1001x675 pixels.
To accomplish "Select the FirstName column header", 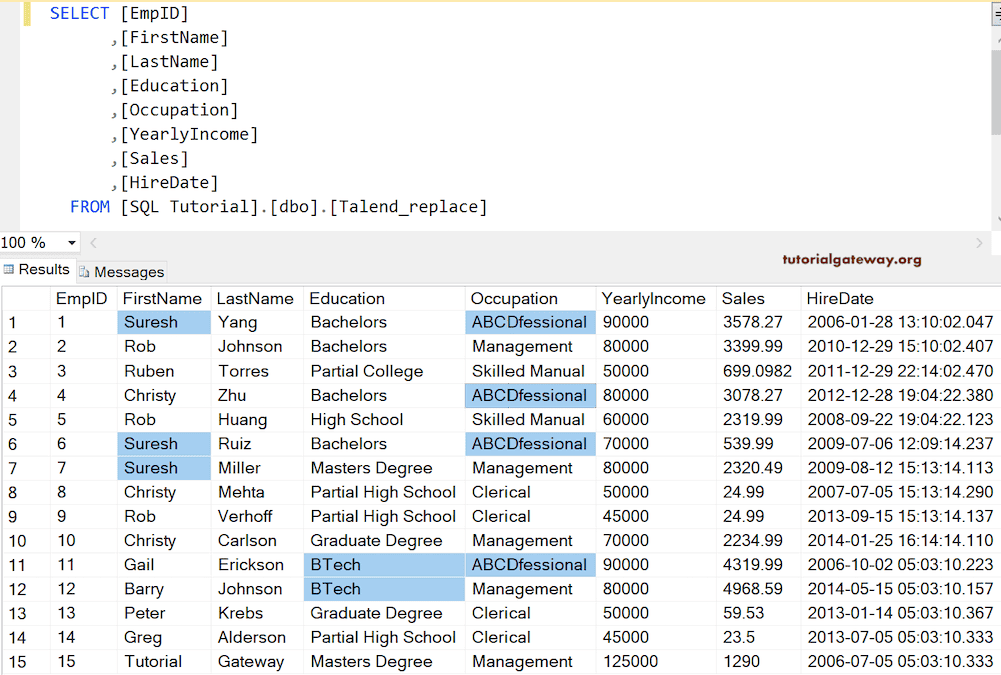I will [164, 298].
